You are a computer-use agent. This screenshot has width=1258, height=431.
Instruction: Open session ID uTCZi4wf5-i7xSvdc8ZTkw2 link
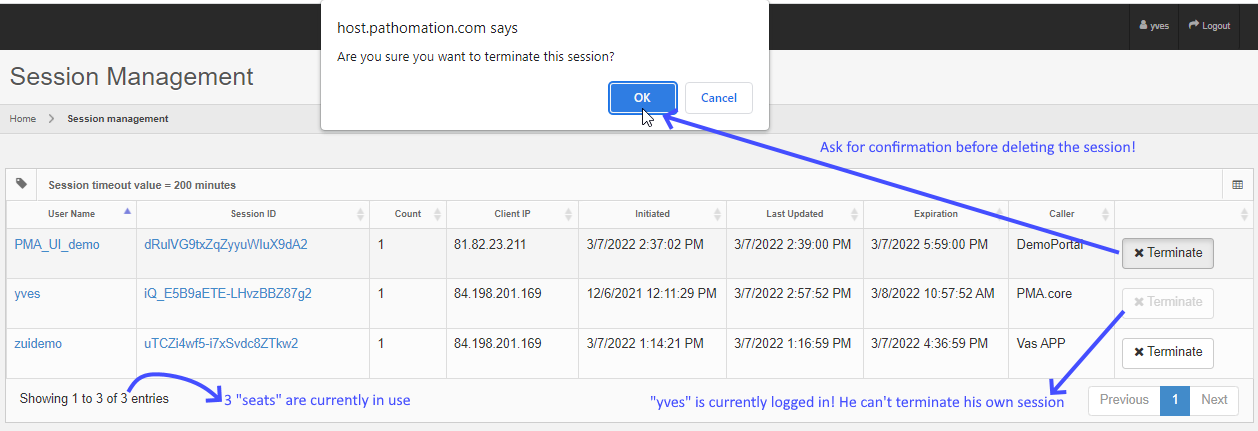(x=221, y=343)
